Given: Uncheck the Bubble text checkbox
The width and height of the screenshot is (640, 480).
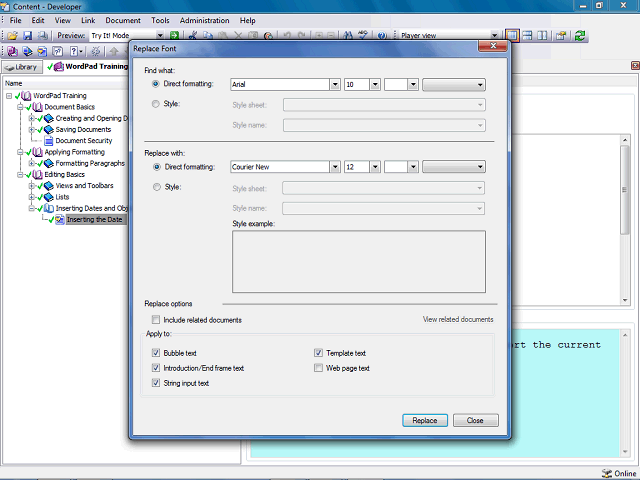Looking at the screenshot, I should click(156, 353).
